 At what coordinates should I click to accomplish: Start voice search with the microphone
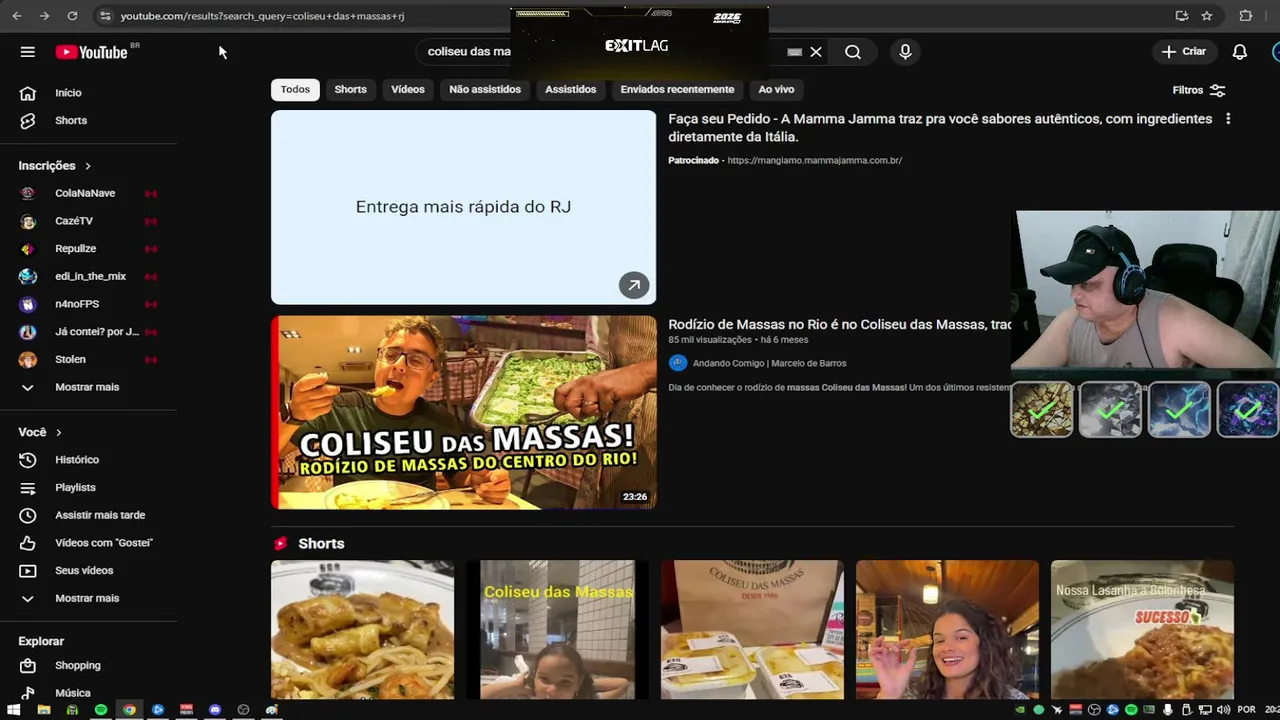[905, 52]
